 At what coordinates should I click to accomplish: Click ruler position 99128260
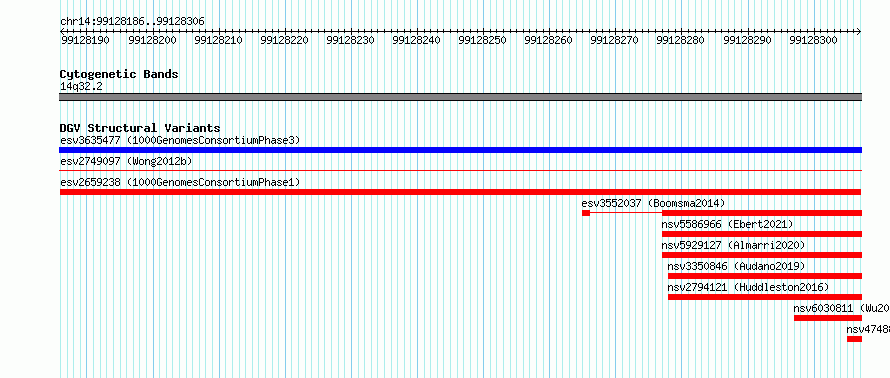click(x=548, y=40)
